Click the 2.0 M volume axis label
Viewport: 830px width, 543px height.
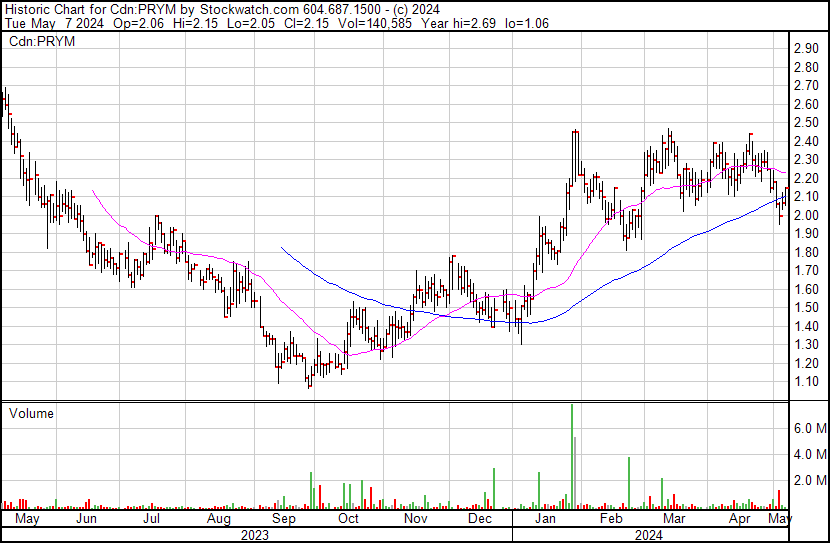point(809,480)
